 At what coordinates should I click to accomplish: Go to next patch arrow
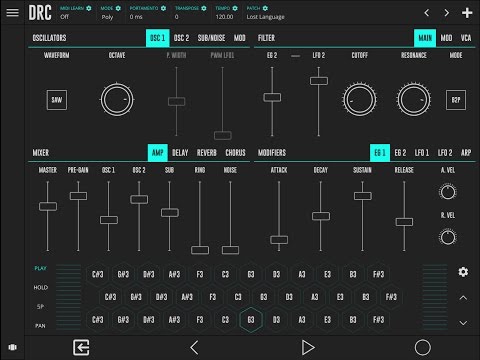coord(447,13)
